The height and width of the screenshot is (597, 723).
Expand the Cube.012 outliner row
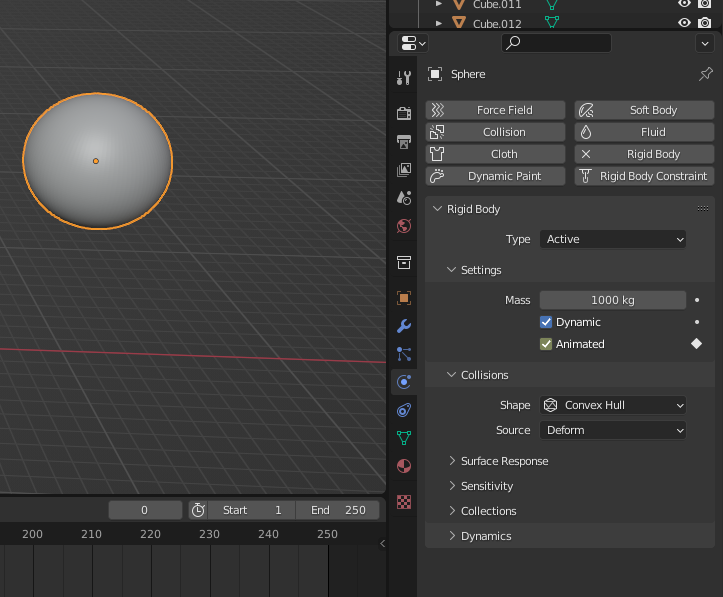click(439, 23)
